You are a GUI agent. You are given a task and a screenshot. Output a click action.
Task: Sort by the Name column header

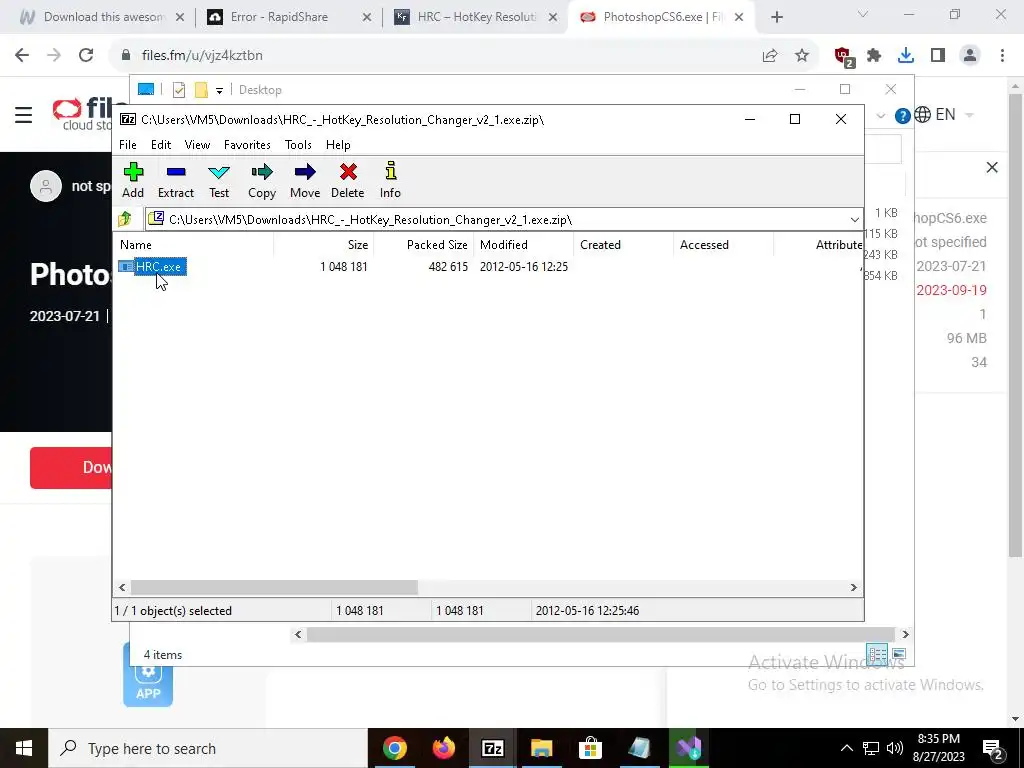194,245
